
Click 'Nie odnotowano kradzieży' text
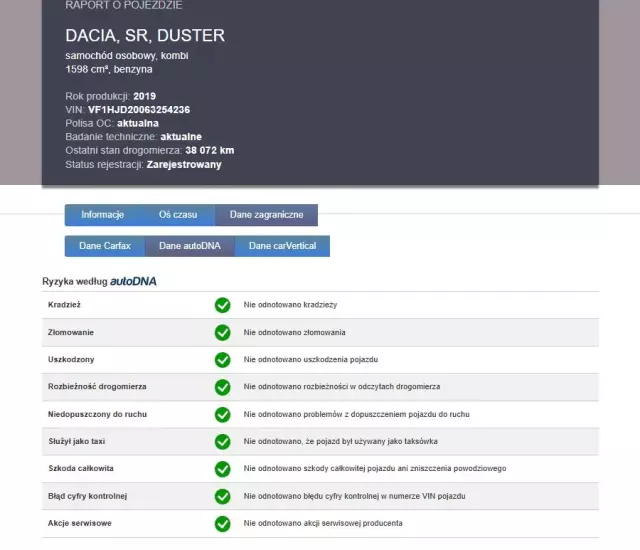point(290,305)
